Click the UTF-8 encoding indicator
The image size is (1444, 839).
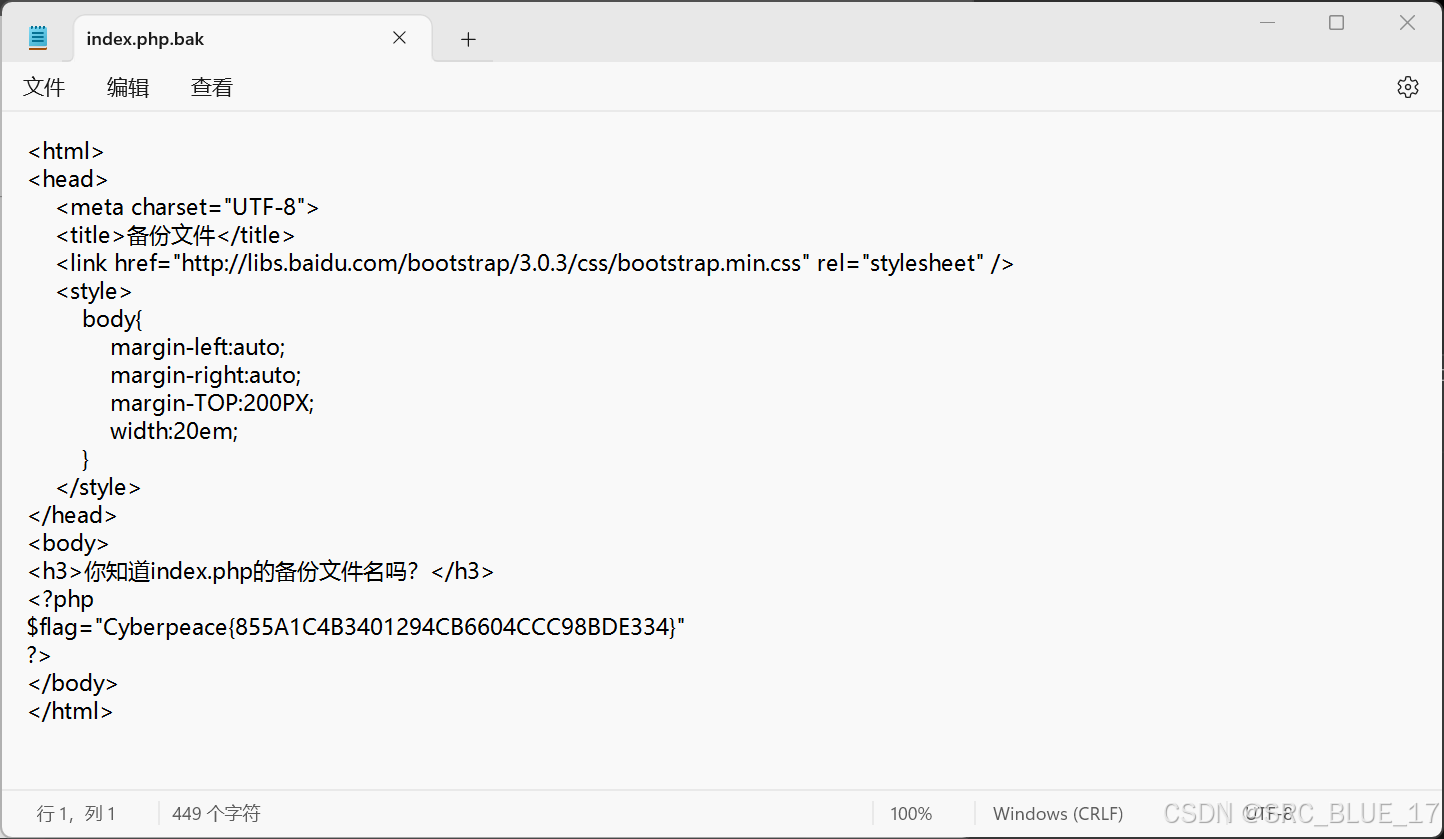tap(1268, 813)
